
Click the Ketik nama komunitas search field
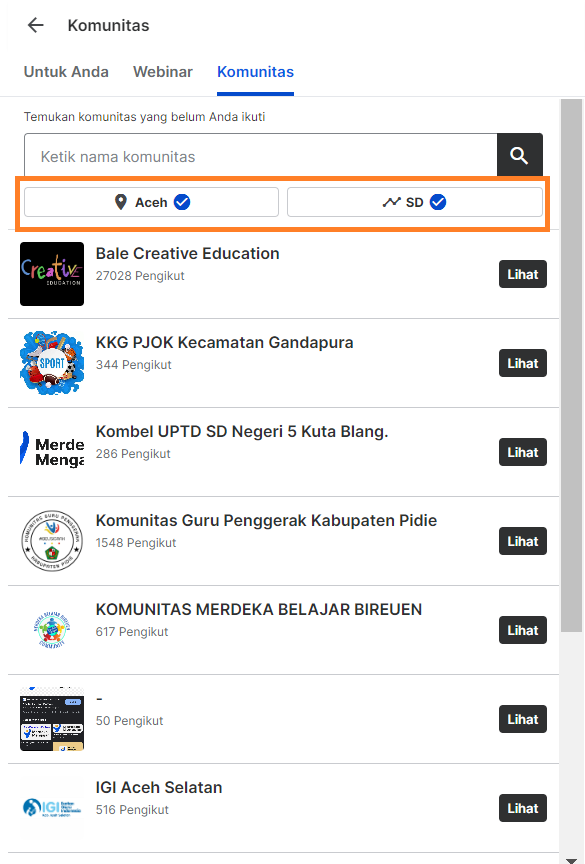(261, 156)
